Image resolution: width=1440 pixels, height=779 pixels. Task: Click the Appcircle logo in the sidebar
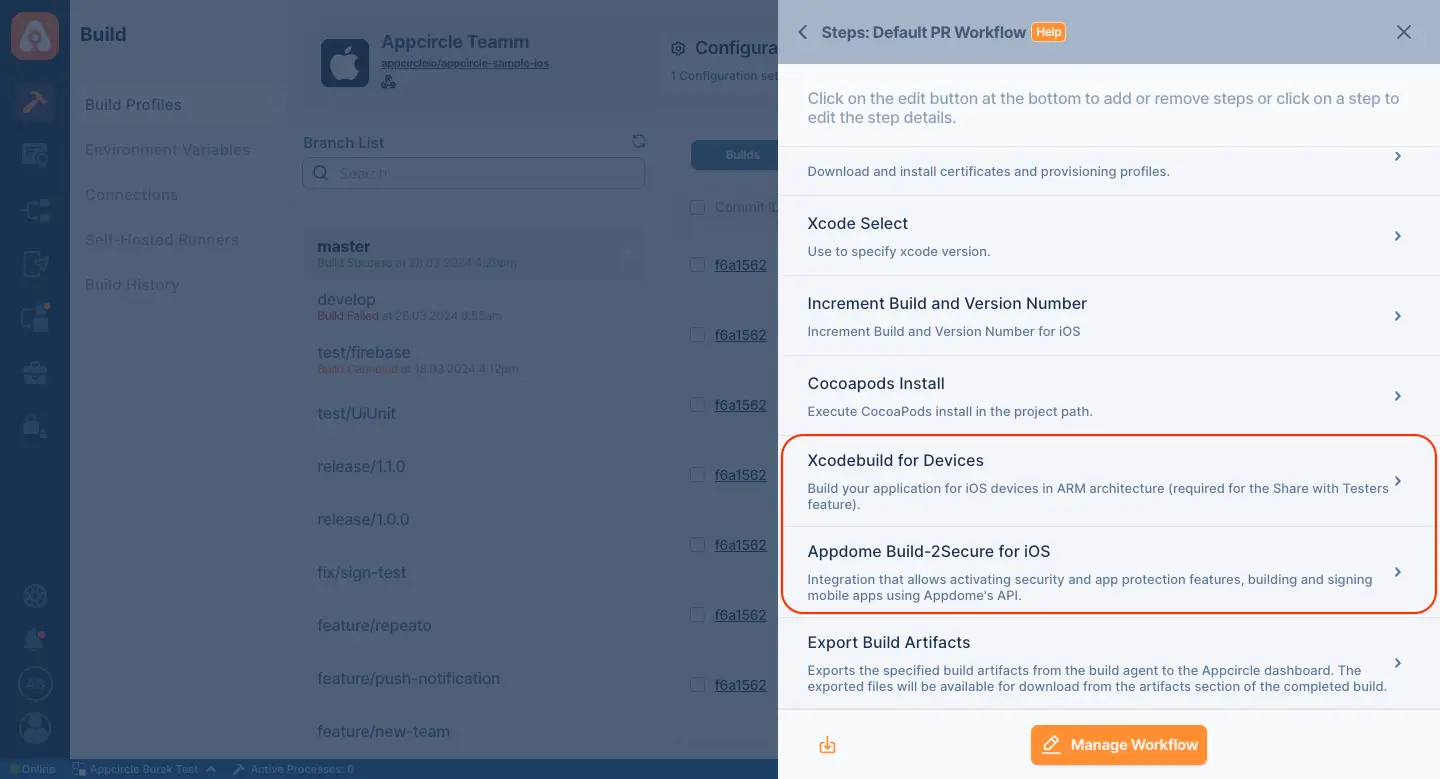click(x=35, y=36)
